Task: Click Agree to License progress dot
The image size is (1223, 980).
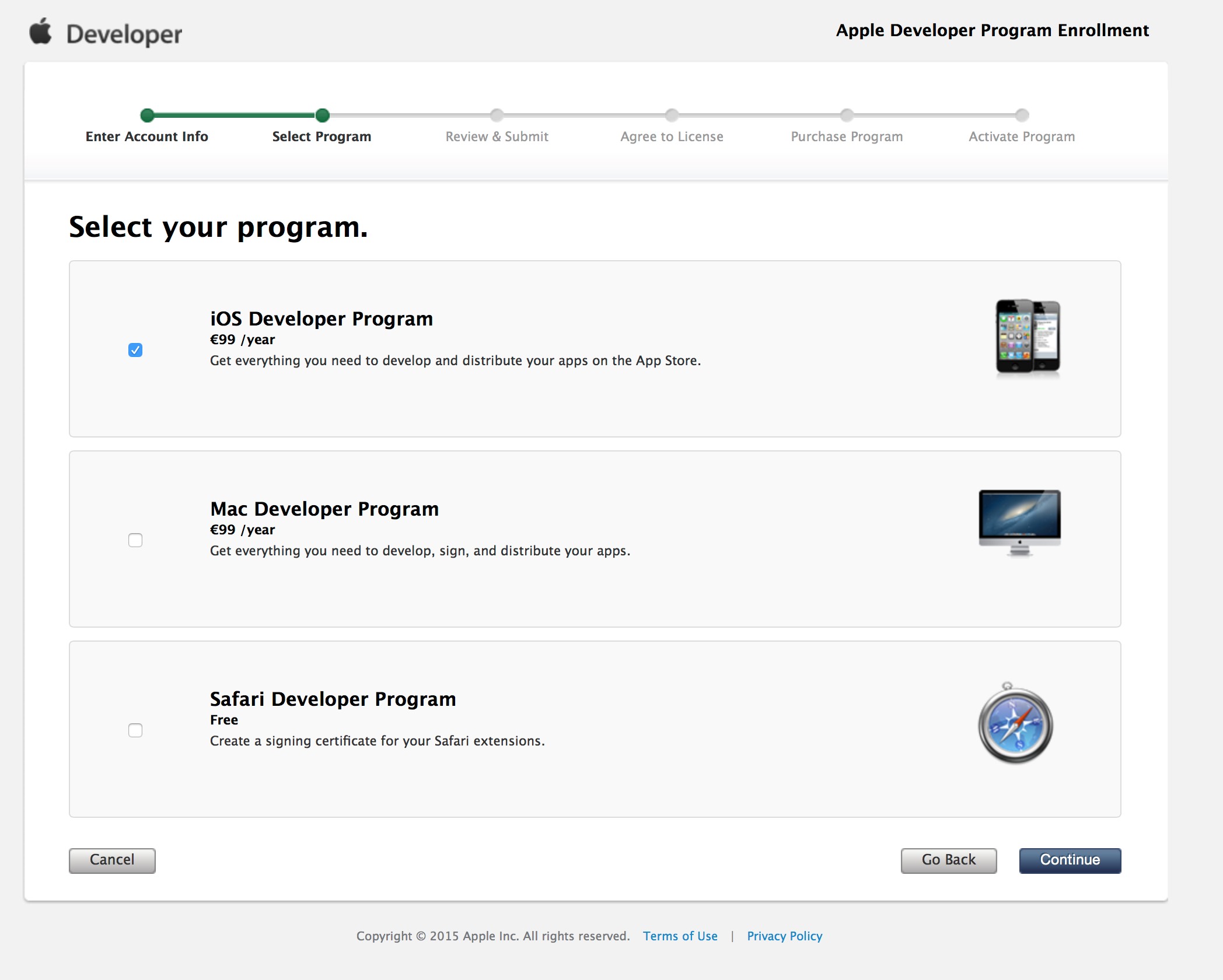Action: click(672, 115)
